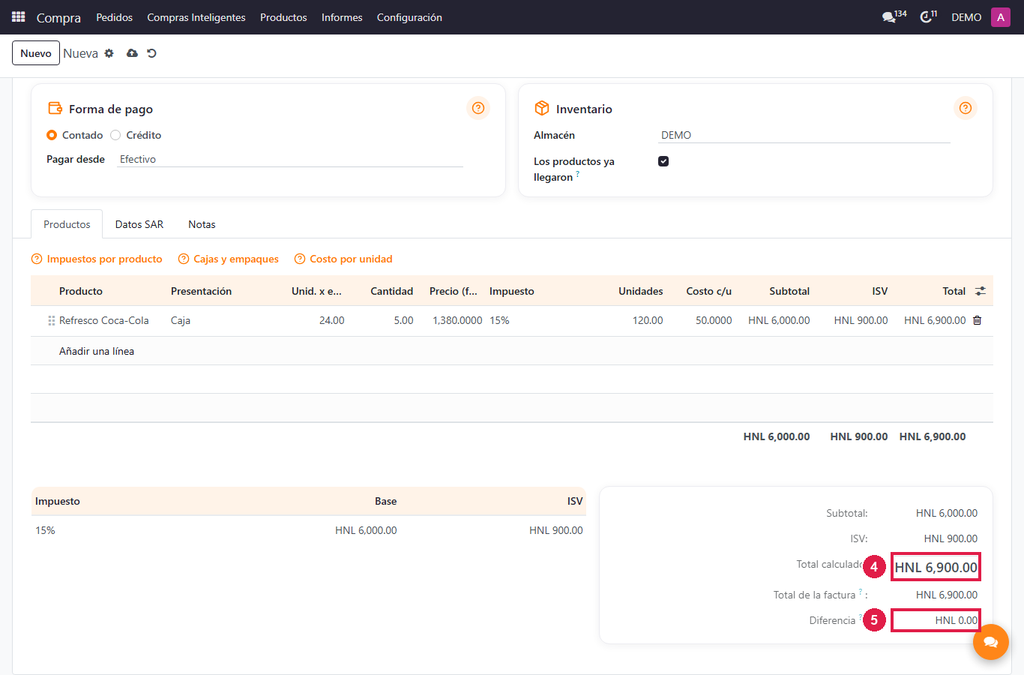Toggle Los productos ya llegaron checkbox
Viewport: 1024px width, 675px height.
pos(664,161)
